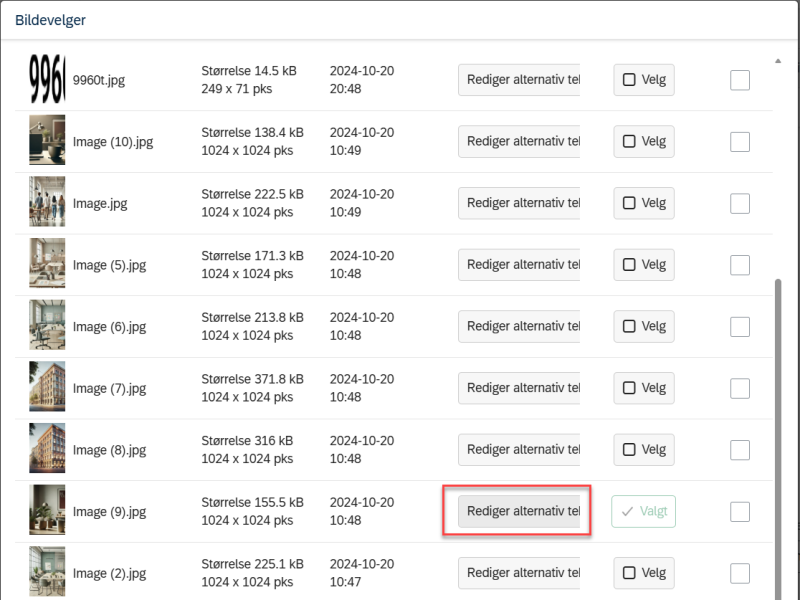Choose Velg for Image (6).jpg
Viewport: 800px width, 600px height.
[x=644, y=327]
